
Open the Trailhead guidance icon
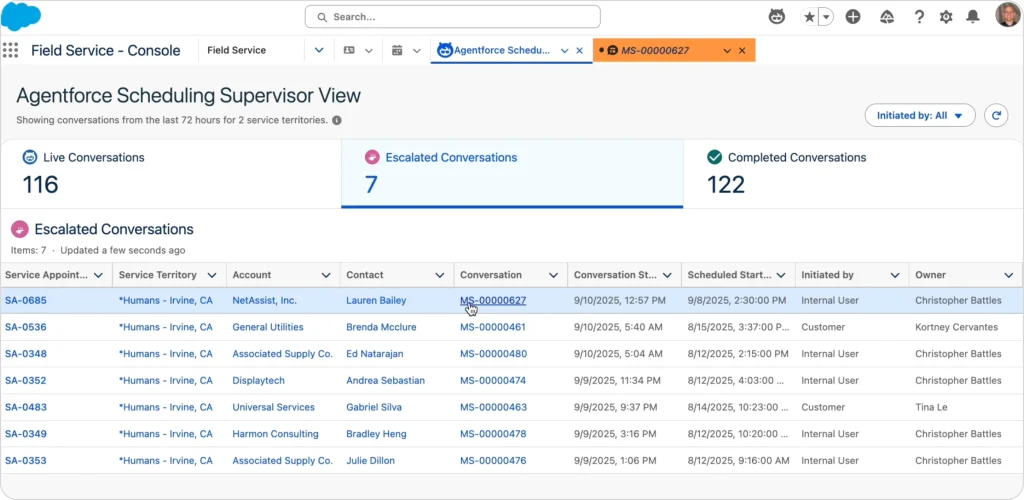tap(887, 17)
